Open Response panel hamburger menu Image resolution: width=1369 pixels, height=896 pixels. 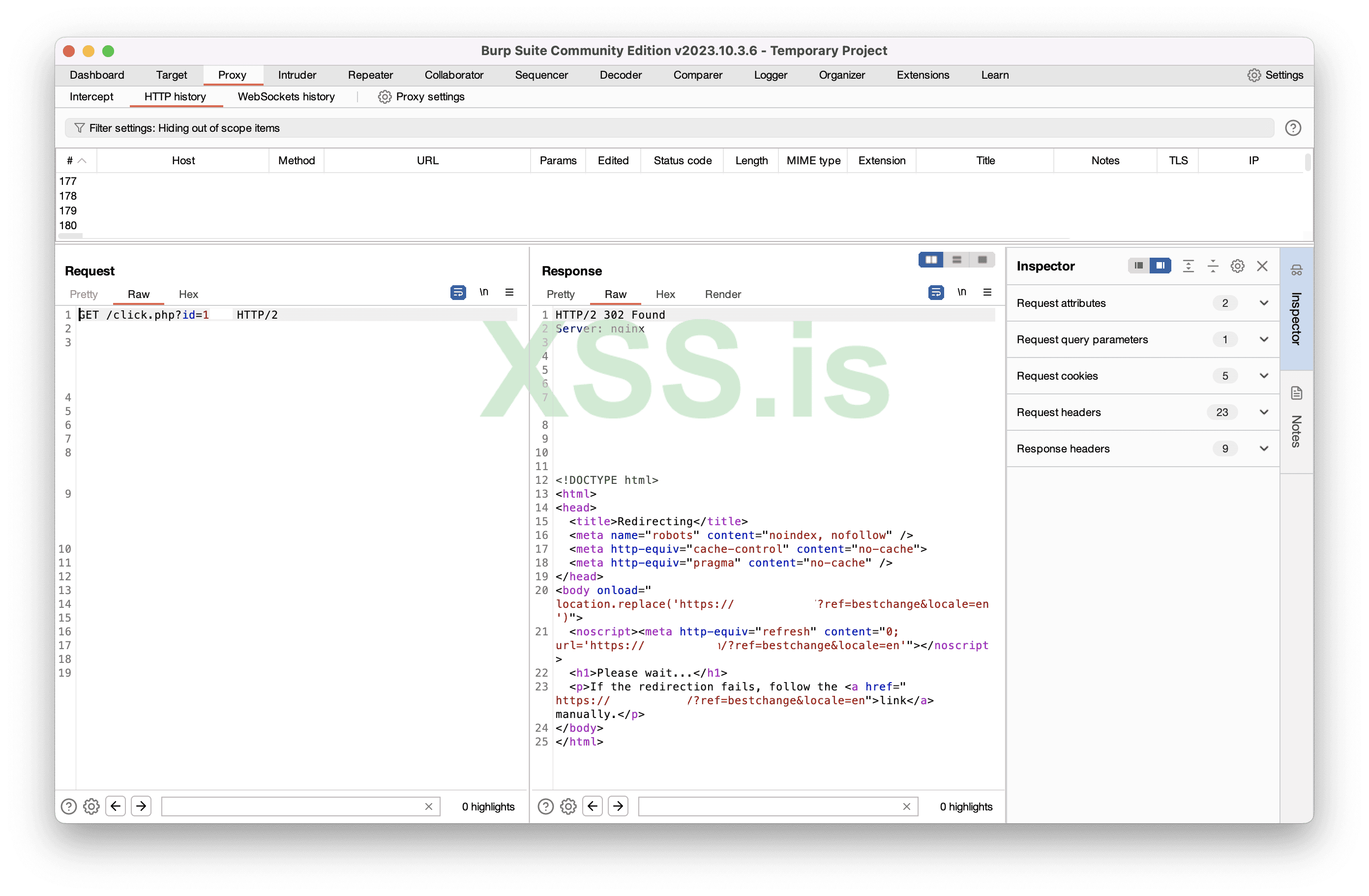pyautogui.click(x=987, y=293)
